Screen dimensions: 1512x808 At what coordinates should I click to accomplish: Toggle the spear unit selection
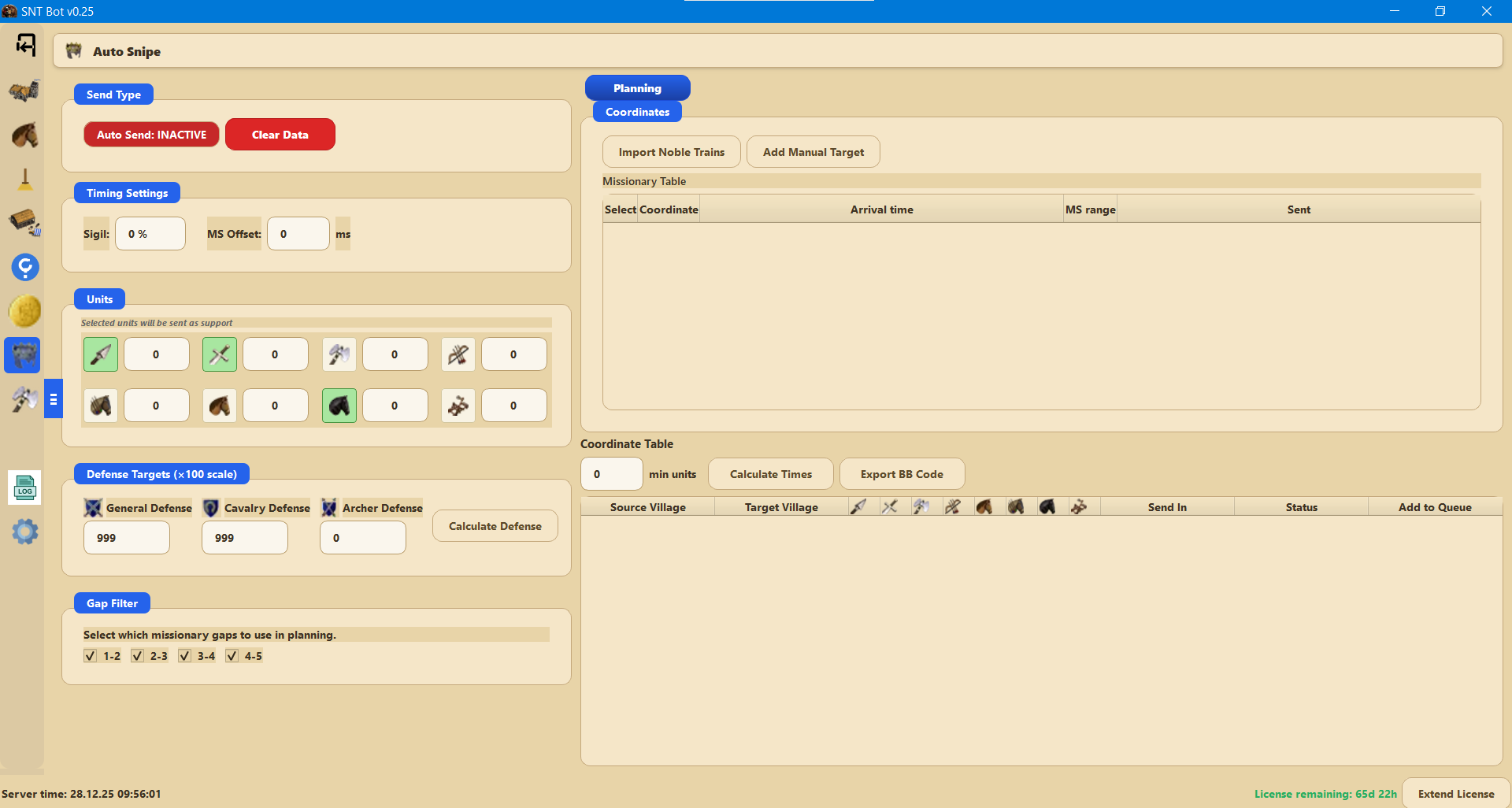pos(101,354)
